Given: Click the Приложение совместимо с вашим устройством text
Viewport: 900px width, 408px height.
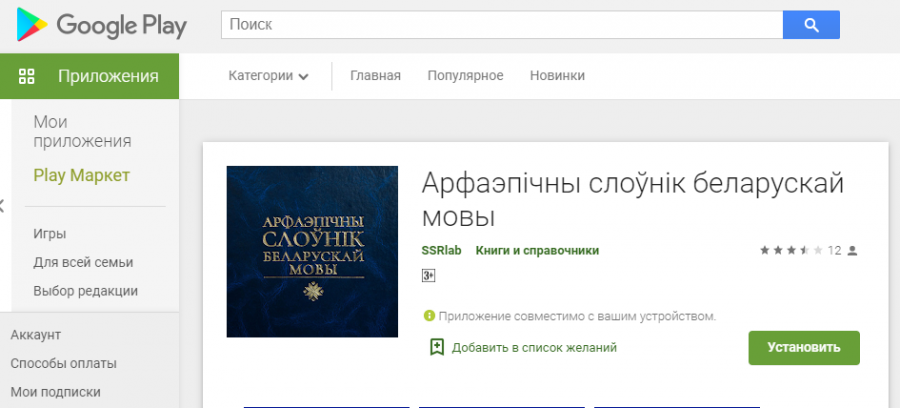Looking at the screenshot, I should click(x=577, y=316).
